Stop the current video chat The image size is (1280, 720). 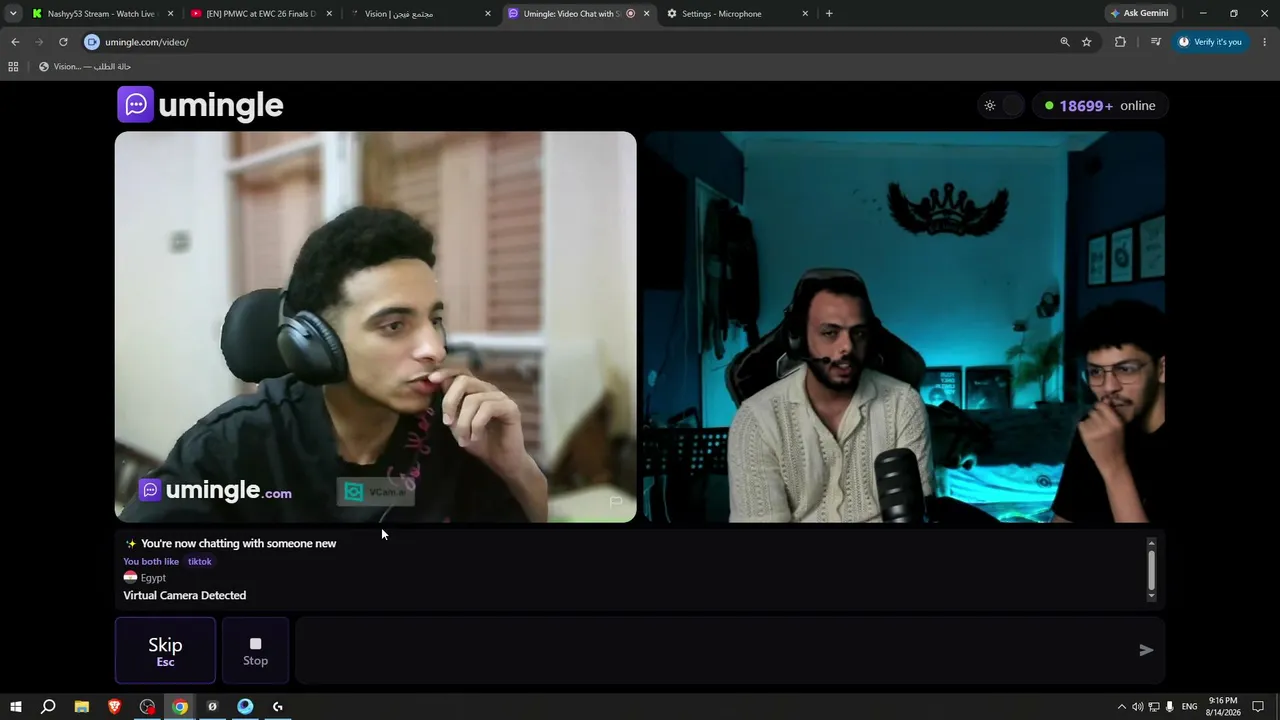click(255, 650)
